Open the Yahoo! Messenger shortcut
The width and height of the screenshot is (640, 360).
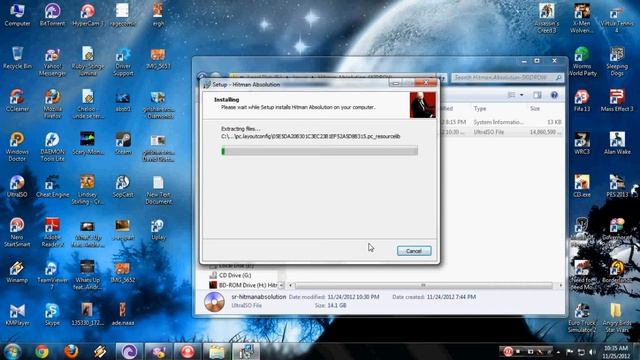click(x=52, y=61)
